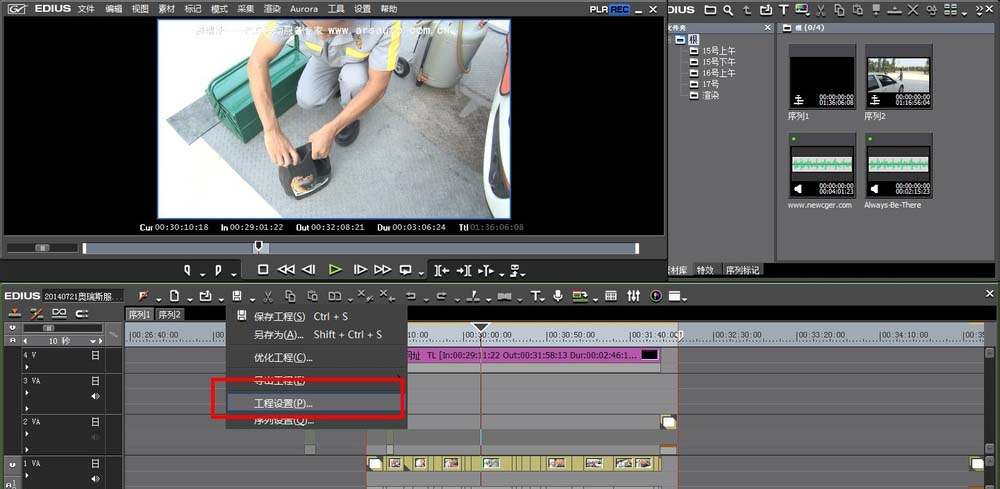This screenshot has width=1000, height=489.
Task: Click the Play button in the preview player
Action: [335, 269]
